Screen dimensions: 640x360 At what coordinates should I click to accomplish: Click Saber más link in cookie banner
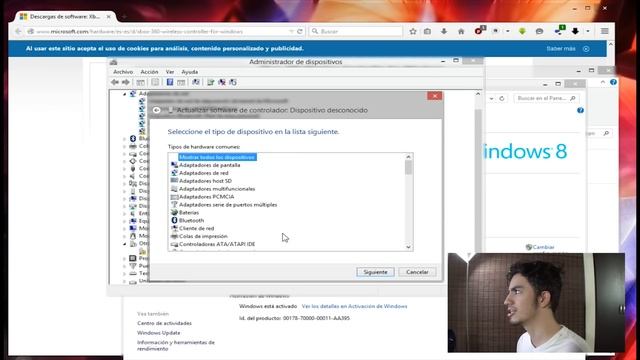561,49
